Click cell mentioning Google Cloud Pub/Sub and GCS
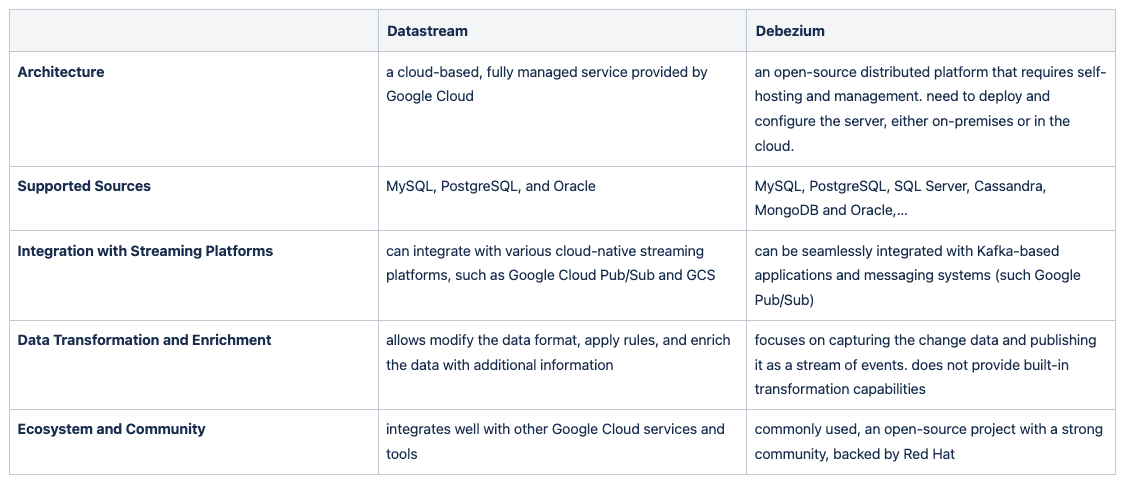 click(562, 275)
